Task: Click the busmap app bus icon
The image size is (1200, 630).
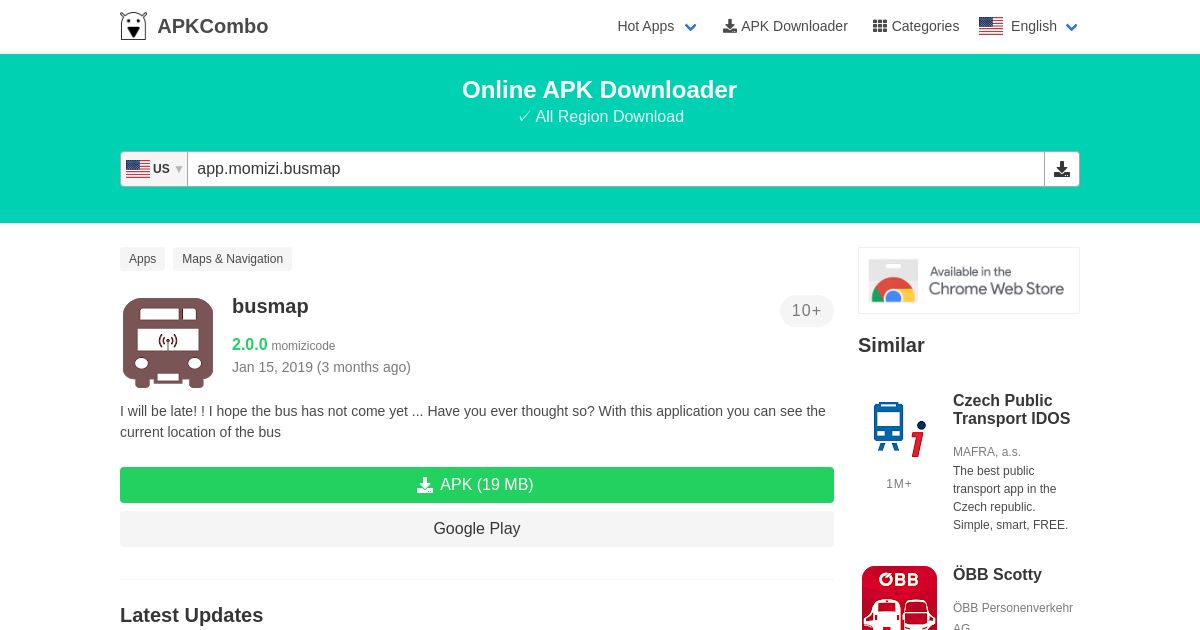Action: (x=168, y=342)
